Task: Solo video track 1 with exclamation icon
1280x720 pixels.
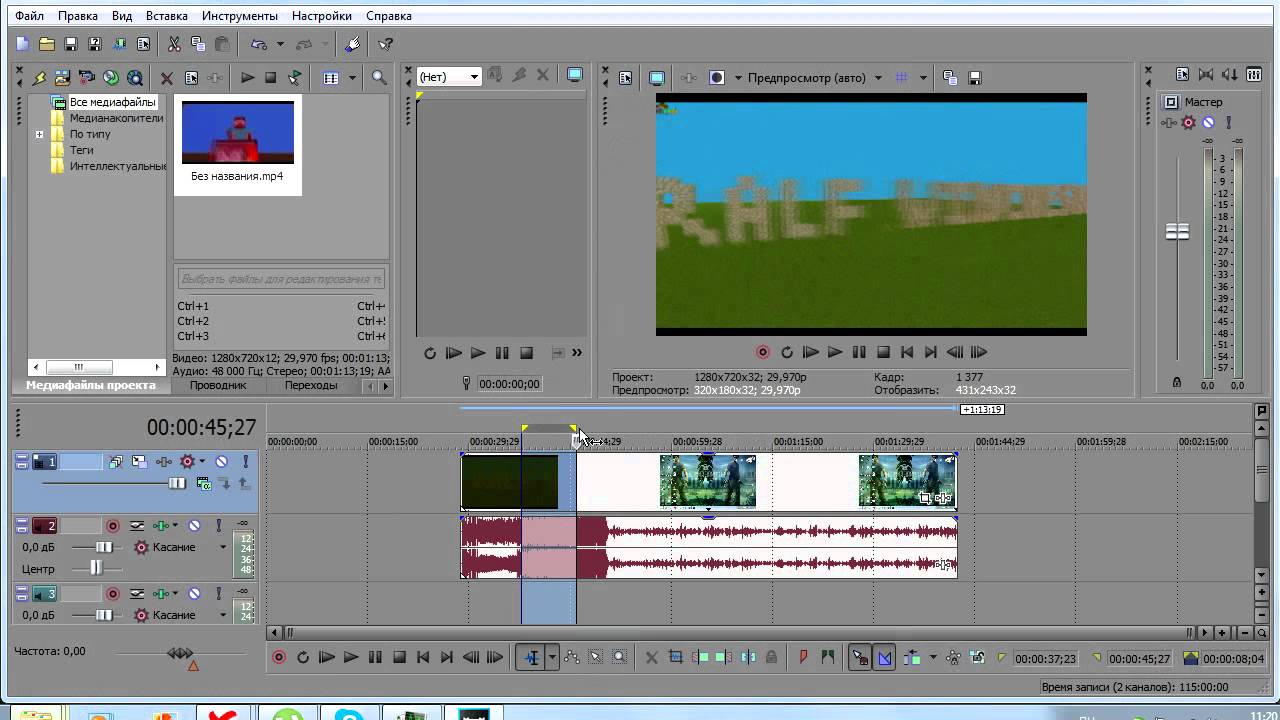Action: tap(244, 461)
